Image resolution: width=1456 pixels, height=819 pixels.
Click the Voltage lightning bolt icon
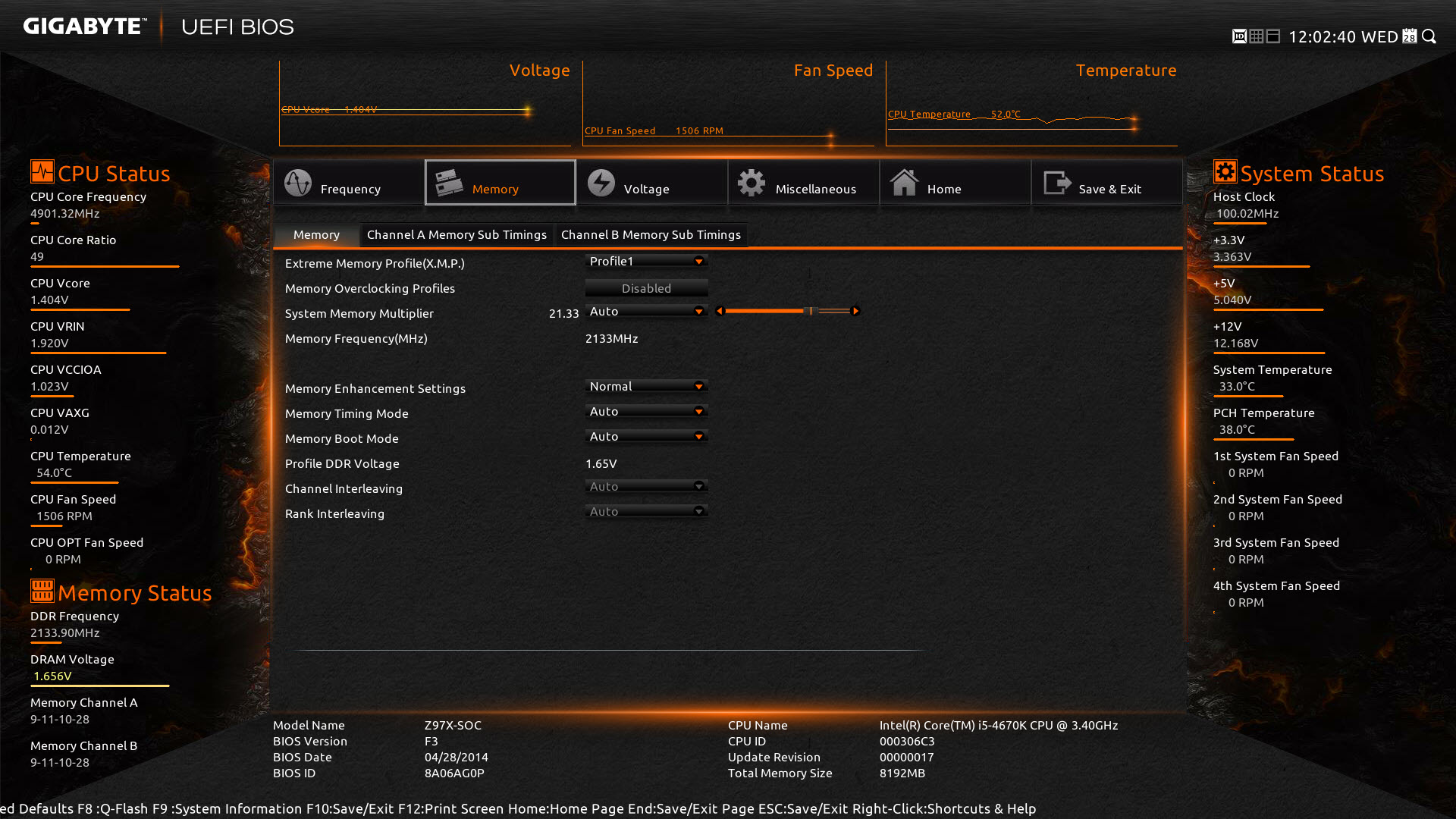click(601, 183)
